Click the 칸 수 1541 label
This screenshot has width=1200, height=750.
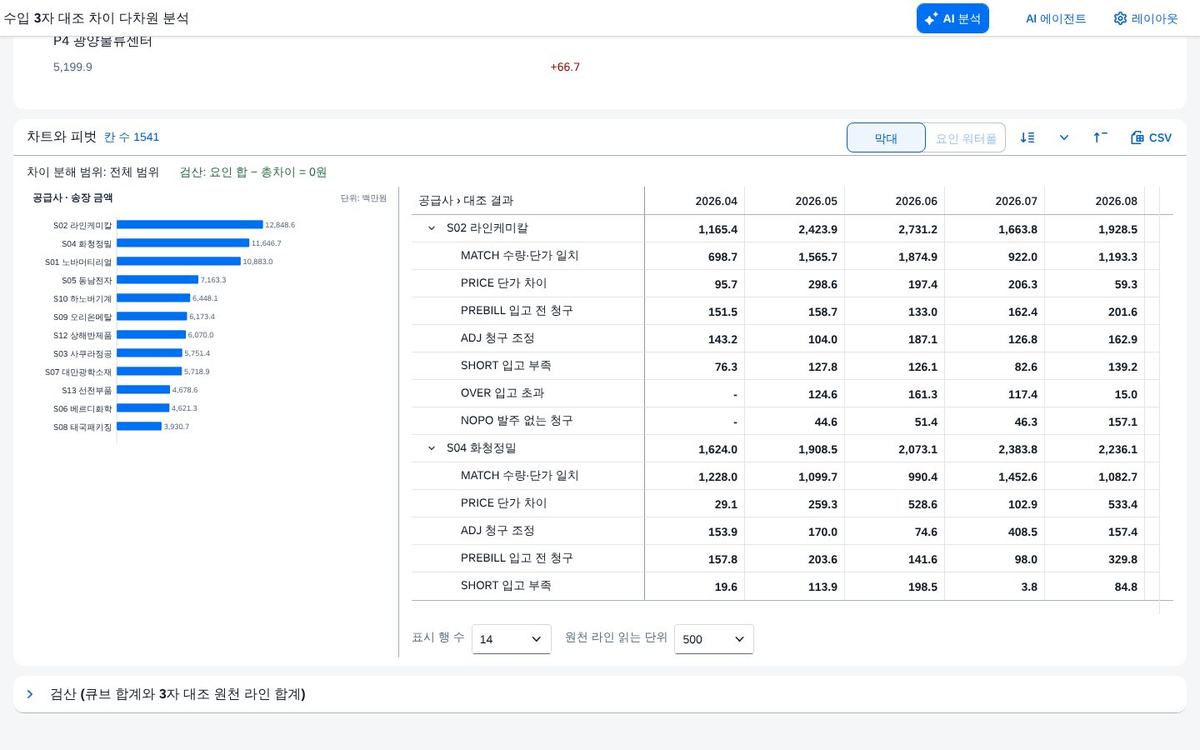click(x=131, y=137)
